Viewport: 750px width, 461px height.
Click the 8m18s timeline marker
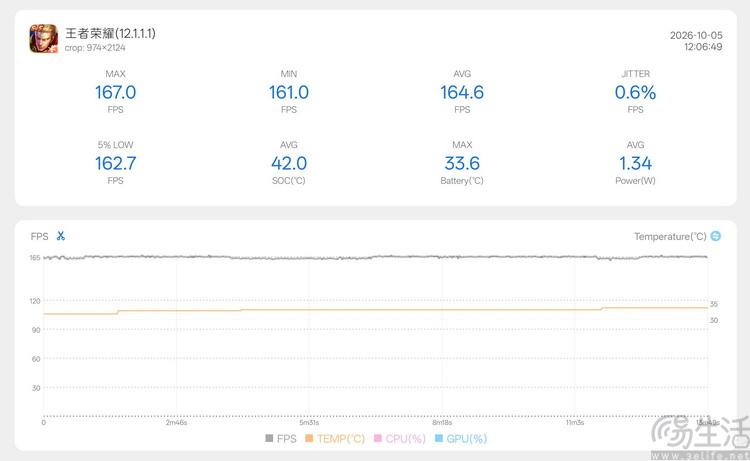tap(442, 423)
